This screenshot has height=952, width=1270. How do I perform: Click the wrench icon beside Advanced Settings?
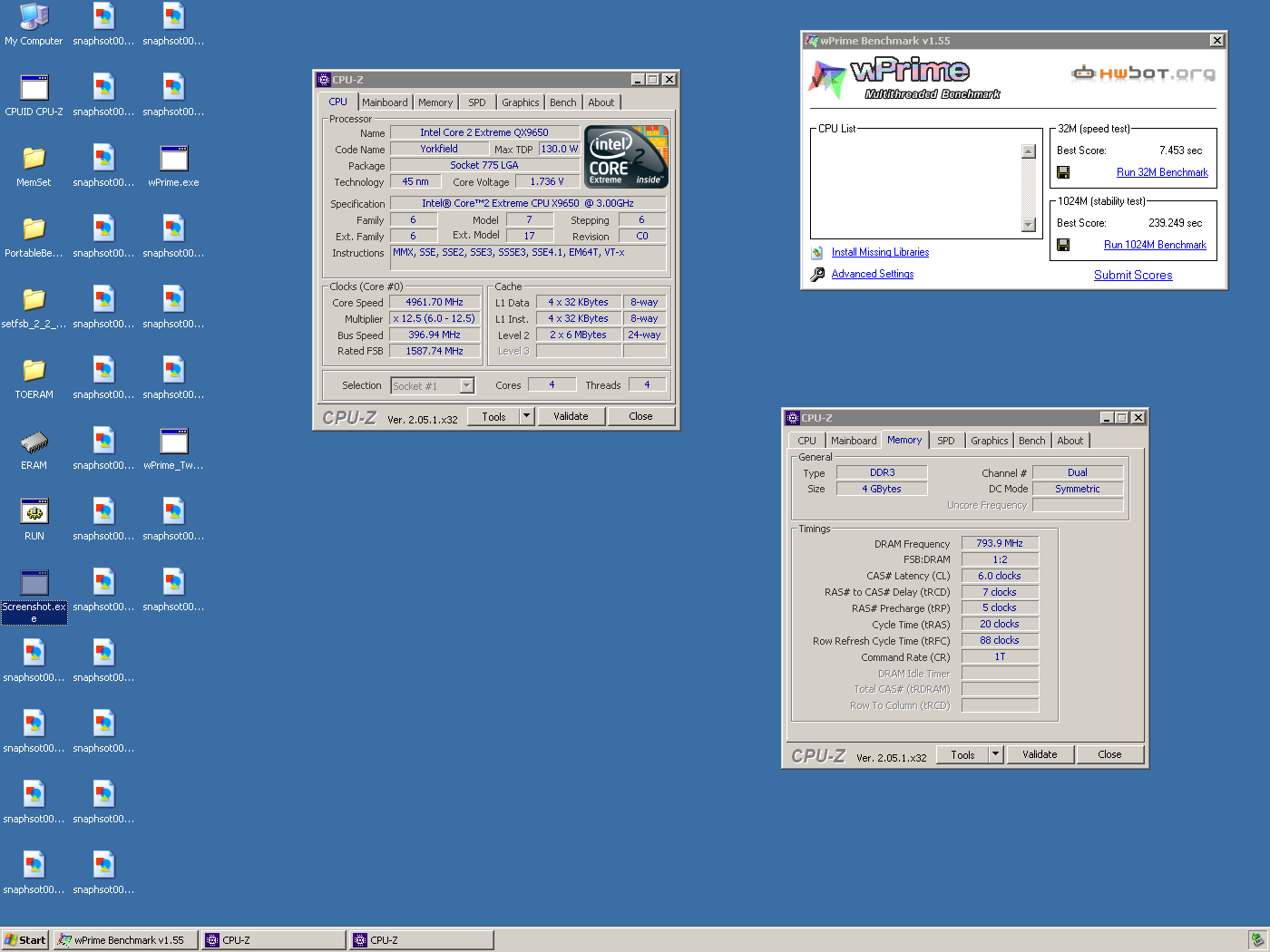click(817, 274)
